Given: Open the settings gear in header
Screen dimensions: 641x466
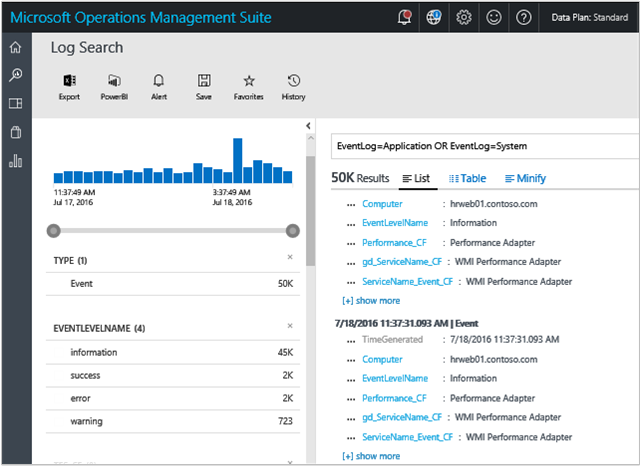Looking at the screenshot, I should [464, 17].
